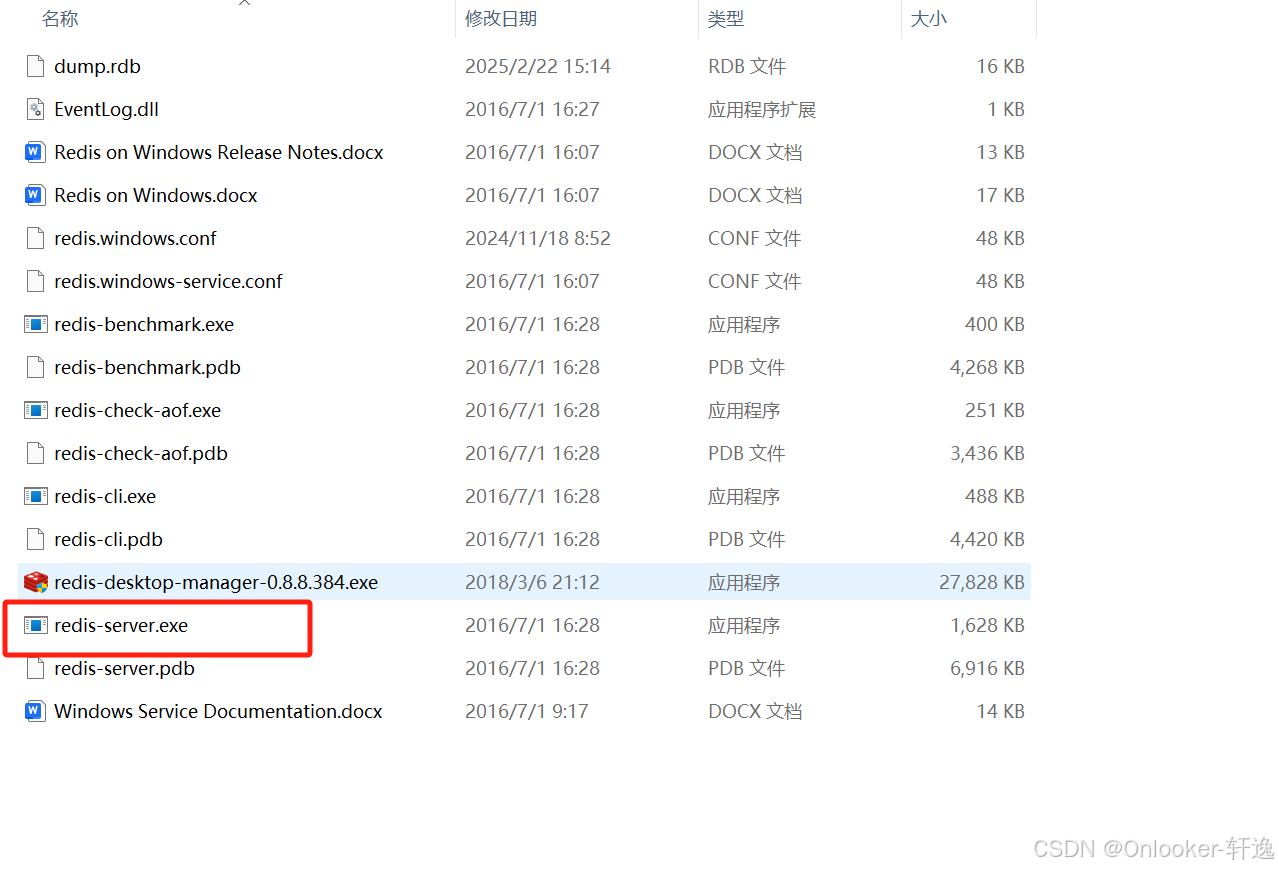1279x870 pixels.
Task: Select redis-desktop-manager-0.8.8.384.exe file name
Action: click(x=216, y=583)
